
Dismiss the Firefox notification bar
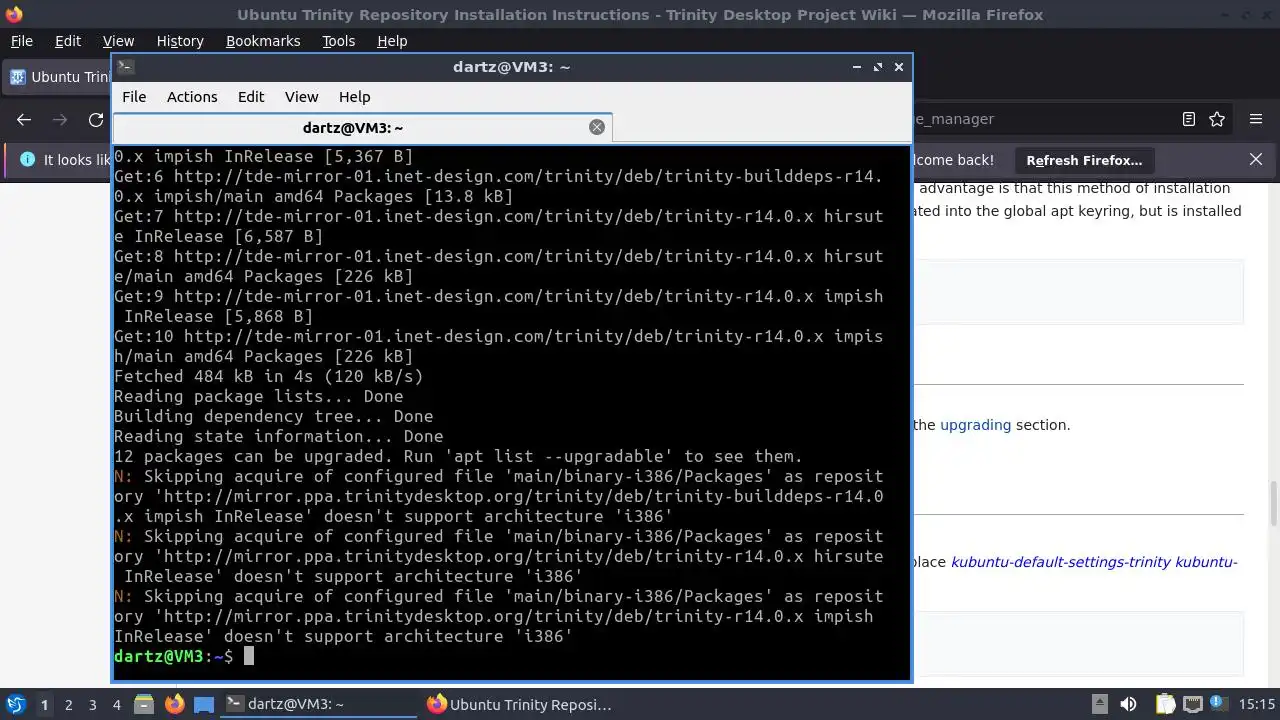(1256, 159)
